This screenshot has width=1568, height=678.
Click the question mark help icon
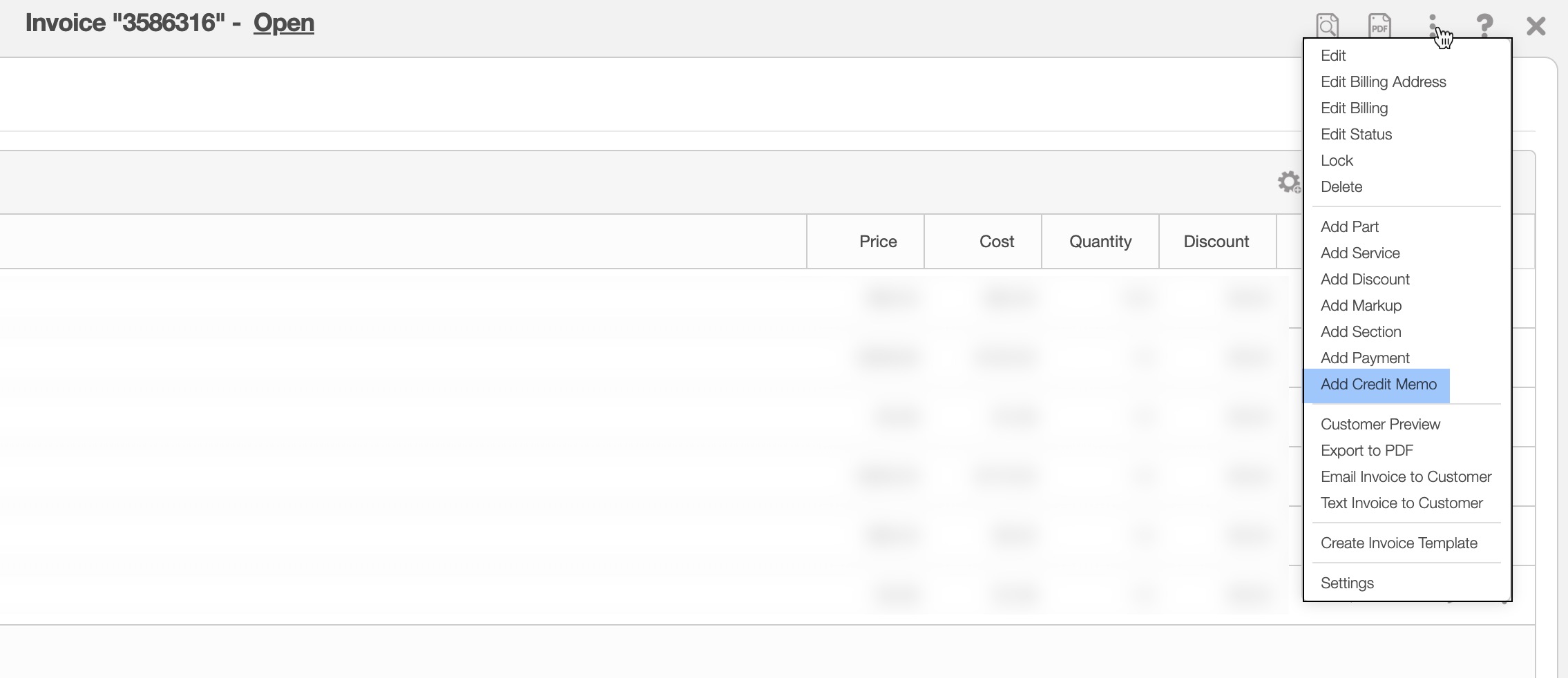click(x=1484, y=26)
